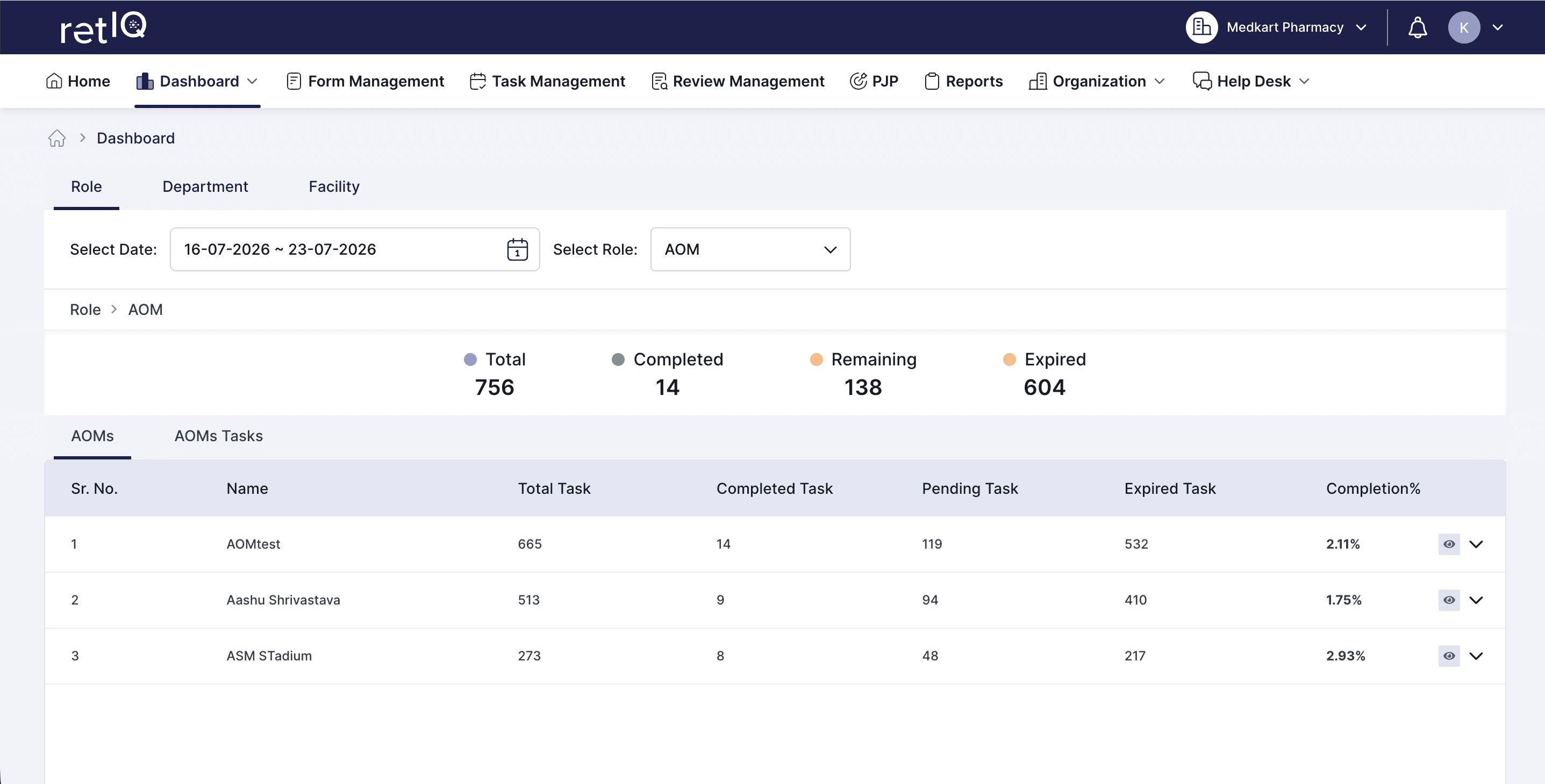Open the date picker calendar icon

(x=517, y=249)
